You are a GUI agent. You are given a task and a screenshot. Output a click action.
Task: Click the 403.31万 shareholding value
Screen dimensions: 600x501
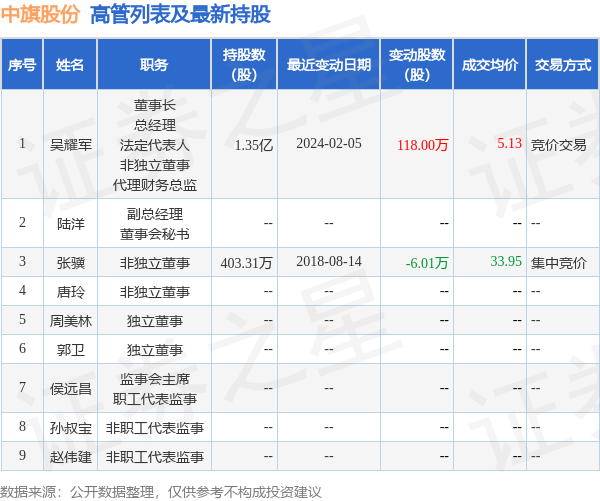[x=246, y=263]
